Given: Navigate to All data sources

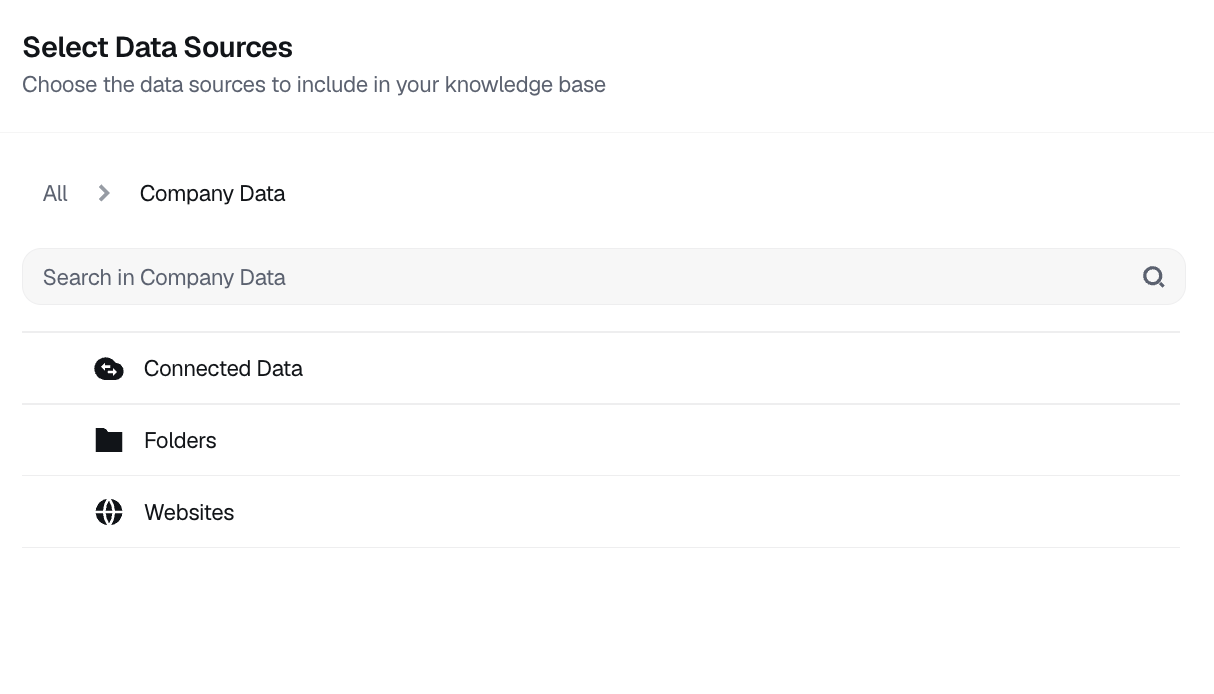Looking at the screenshot, I should [55, 193].
